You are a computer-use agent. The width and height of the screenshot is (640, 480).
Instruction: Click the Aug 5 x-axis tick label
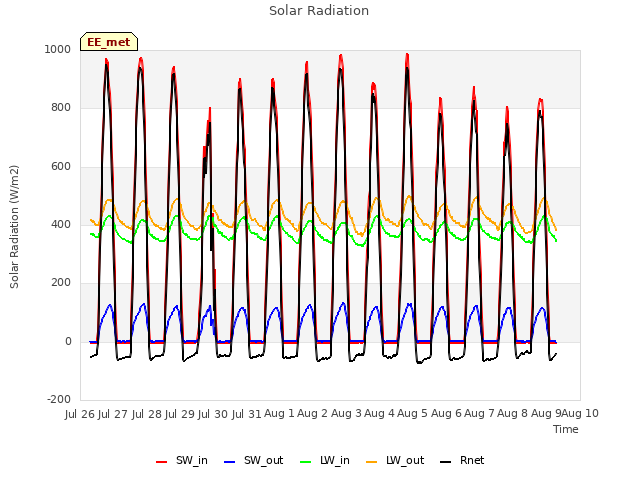(413, 414)
